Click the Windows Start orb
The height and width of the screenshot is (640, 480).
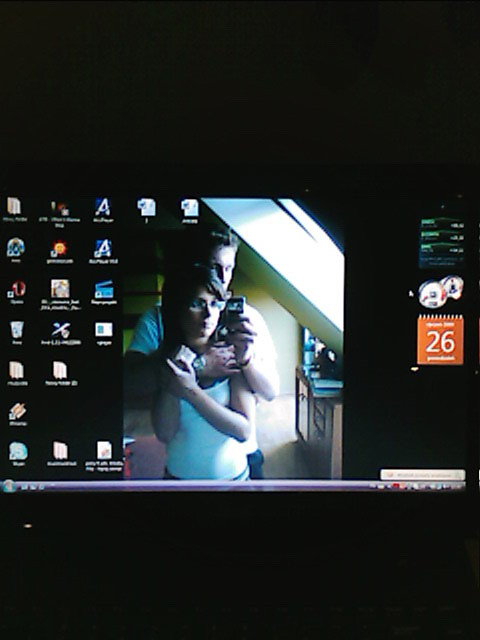[x=9, y=486]
